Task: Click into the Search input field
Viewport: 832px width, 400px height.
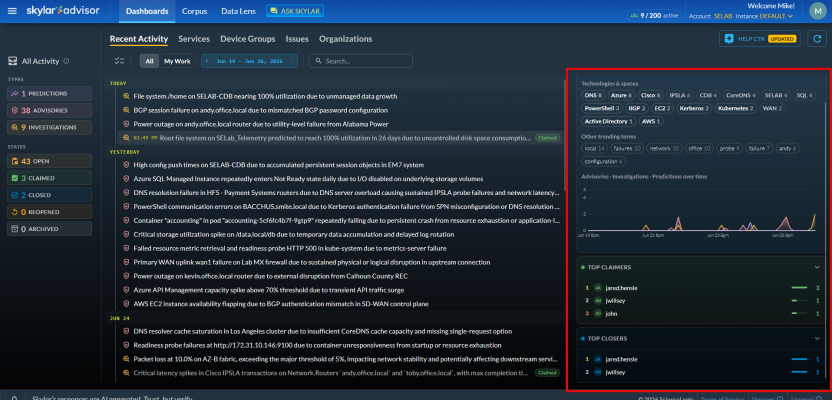Action: tap(361, 61)
